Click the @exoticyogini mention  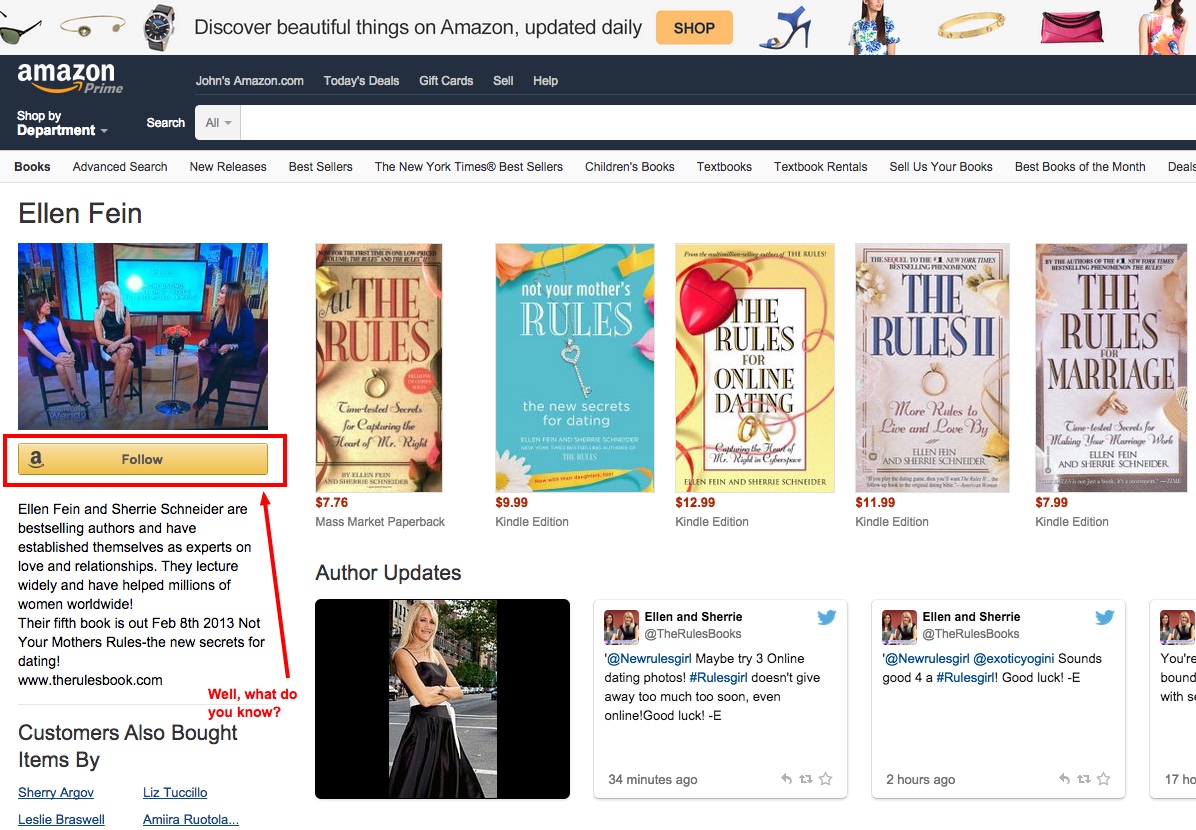point(1014,658)
